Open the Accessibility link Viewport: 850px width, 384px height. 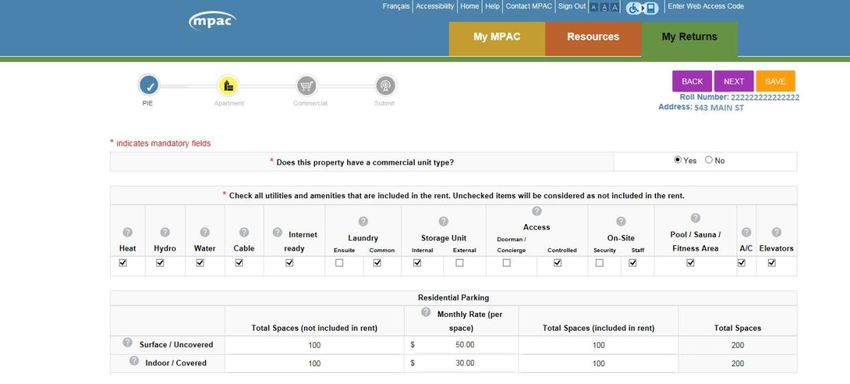point(435,7)
